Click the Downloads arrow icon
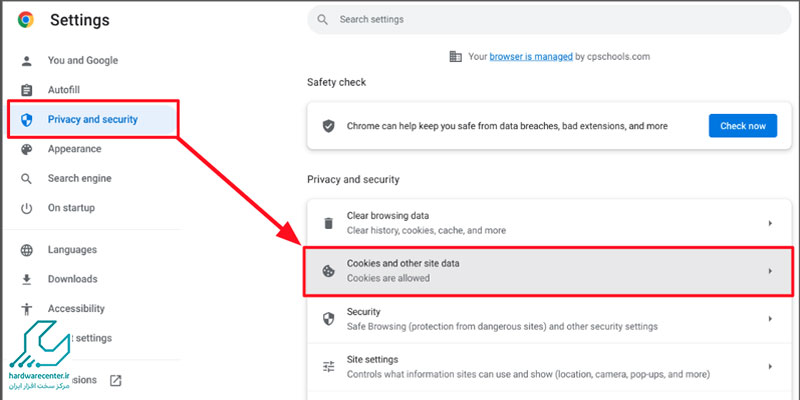Image resolution: width=800 pixels, height=400 pixels. coord(26,279)
